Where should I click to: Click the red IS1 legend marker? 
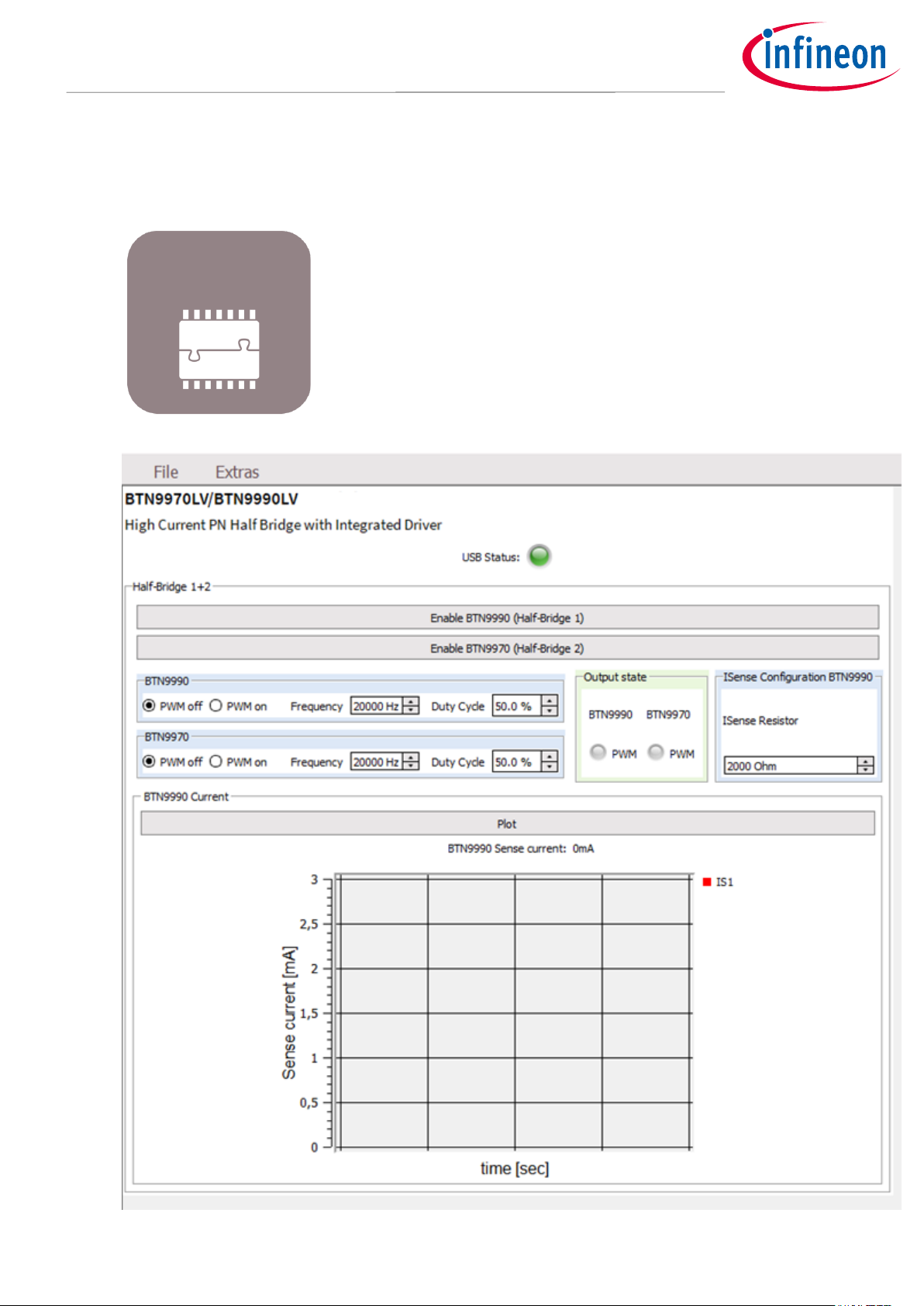[707, 882]
